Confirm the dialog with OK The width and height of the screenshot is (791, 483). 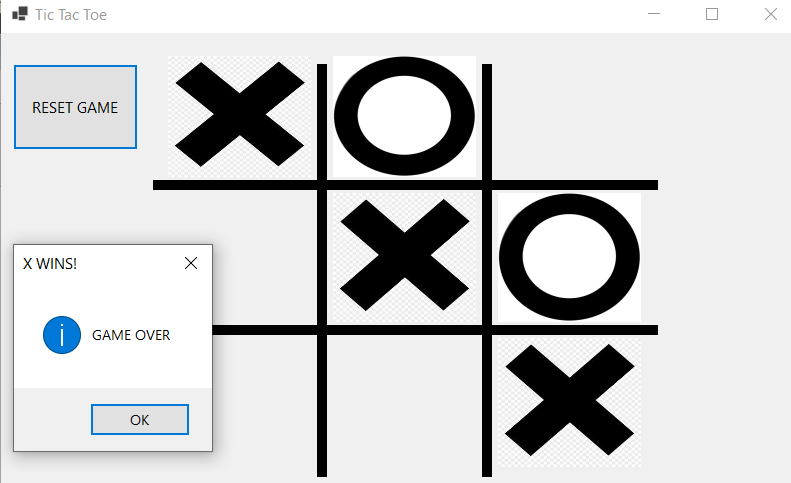[140, 419]
